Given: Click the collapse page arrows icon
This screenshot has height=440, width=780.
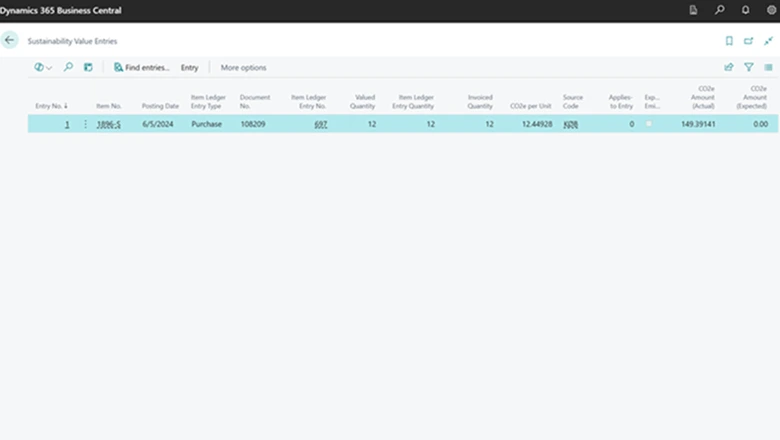Looking at the screenshot, I should pos(768,41).
